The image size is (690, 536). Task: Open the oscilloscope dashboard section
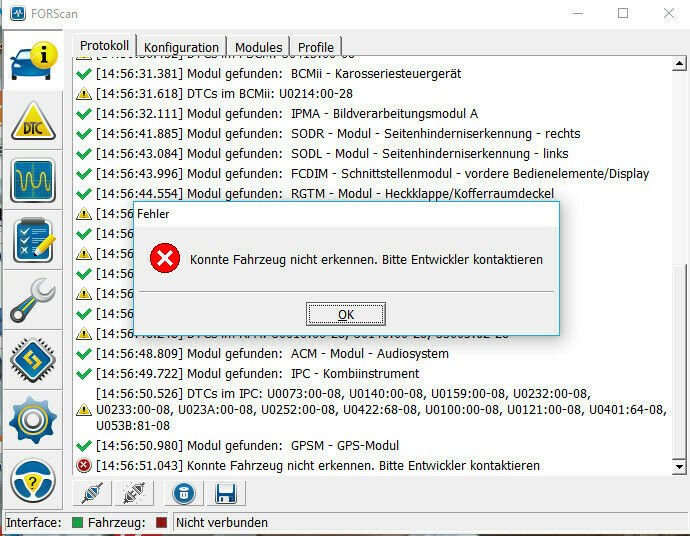coord(33,180)
